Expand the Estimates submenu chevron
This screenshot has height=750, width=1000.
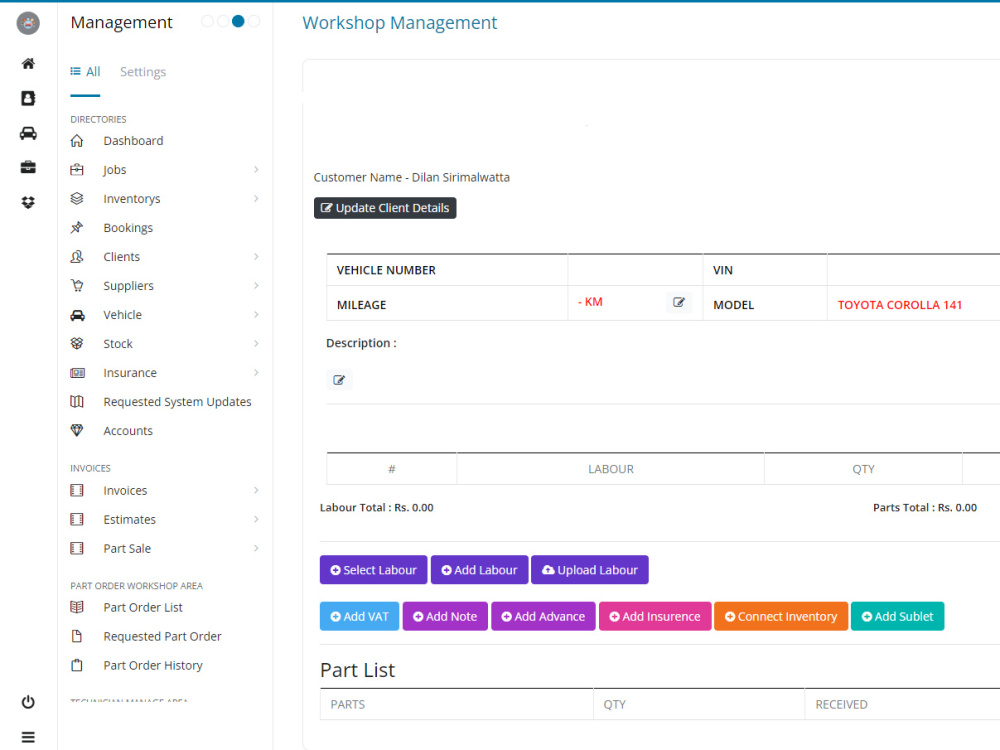(x=256, y=519)
